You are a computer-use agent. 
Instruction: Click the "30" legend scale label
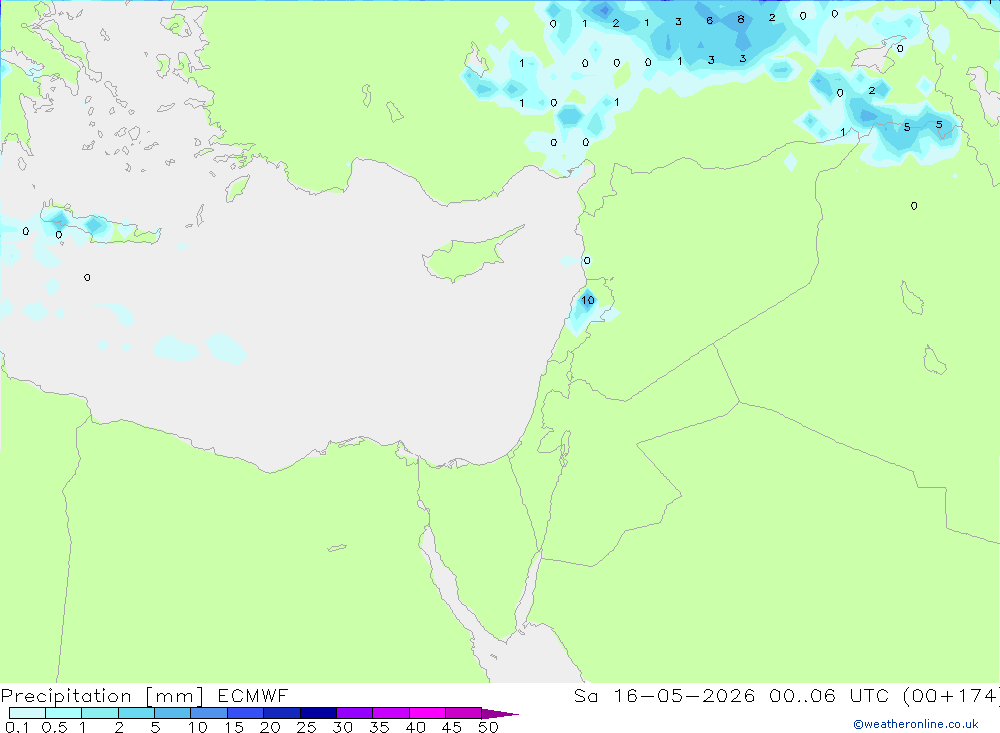pyautogui.click(x=342, y=727)
